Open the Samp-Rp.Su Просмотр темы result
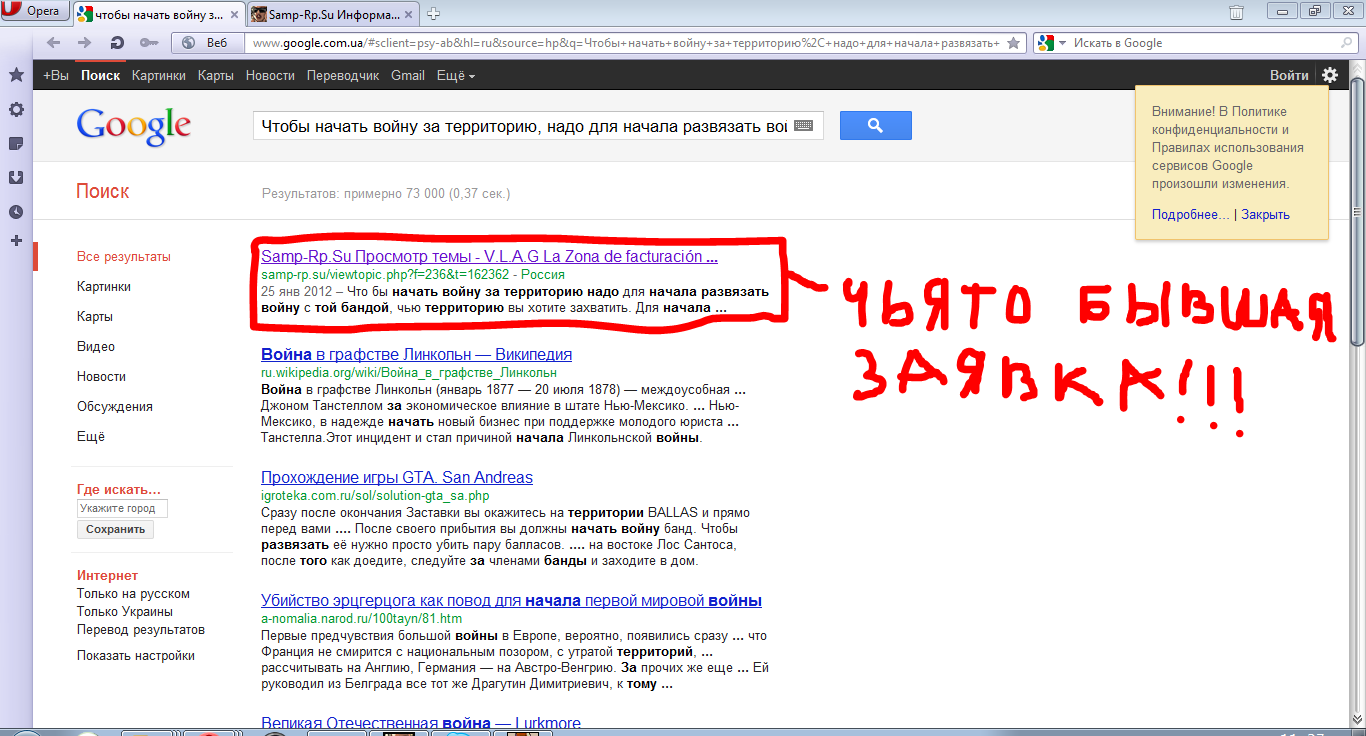 [x=489, y=257]
